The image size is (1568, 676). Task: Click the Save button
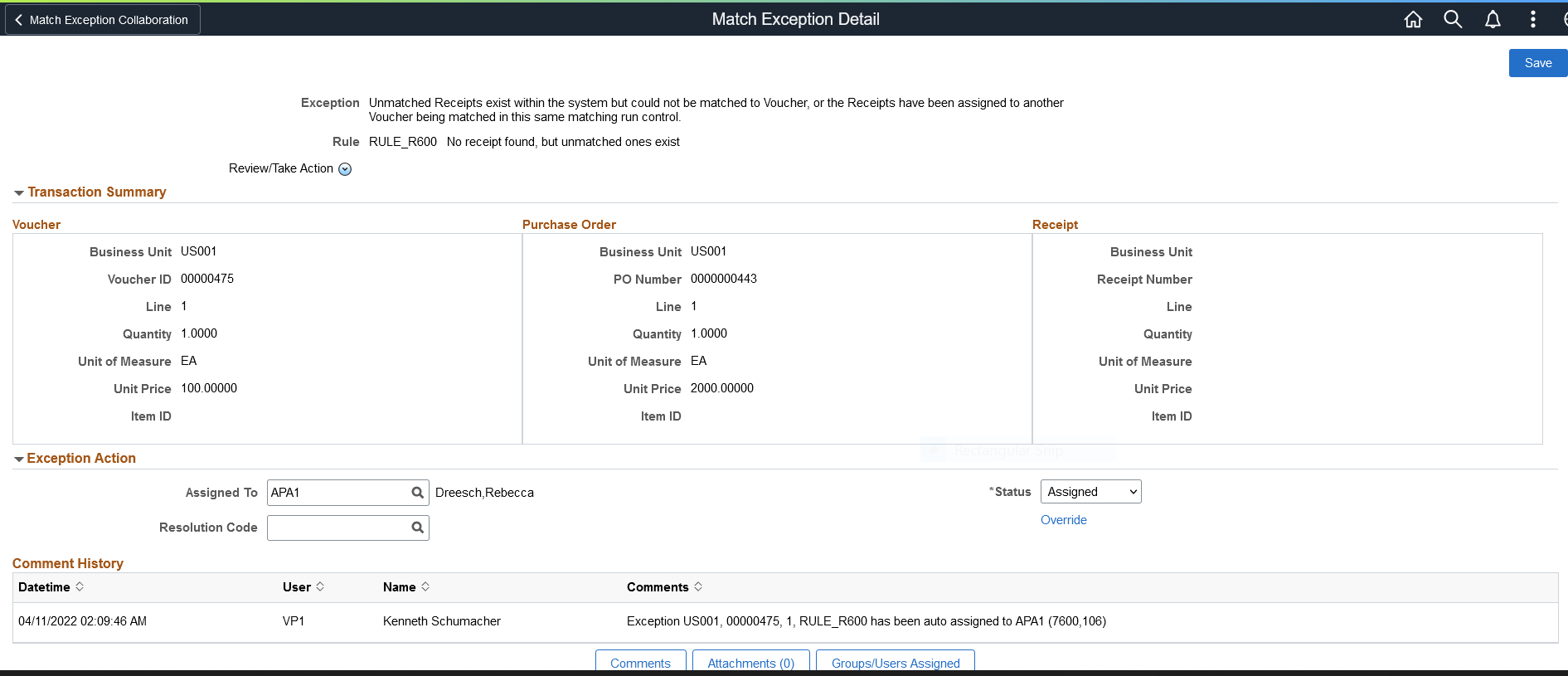[1537, 63]
